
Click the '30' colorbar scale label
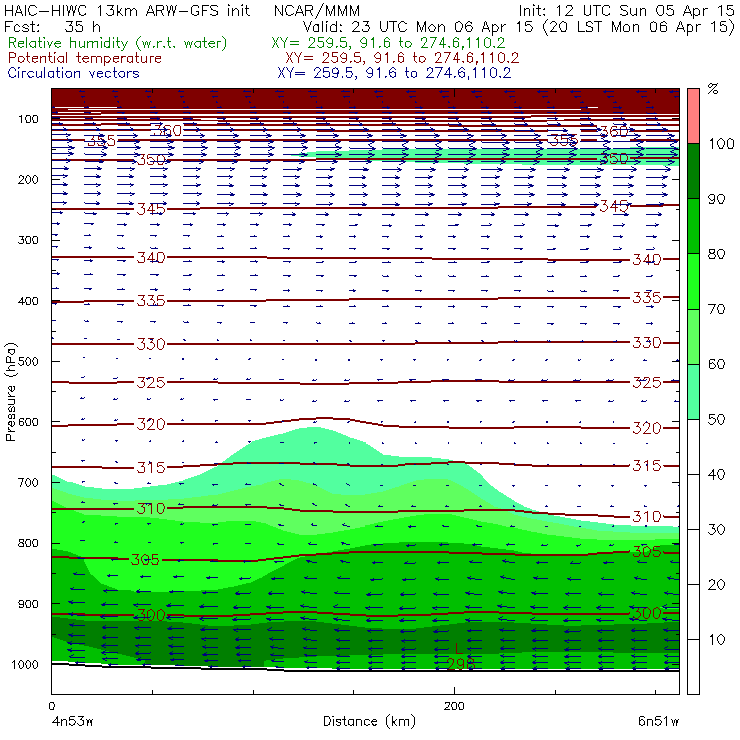pos(716,530)
